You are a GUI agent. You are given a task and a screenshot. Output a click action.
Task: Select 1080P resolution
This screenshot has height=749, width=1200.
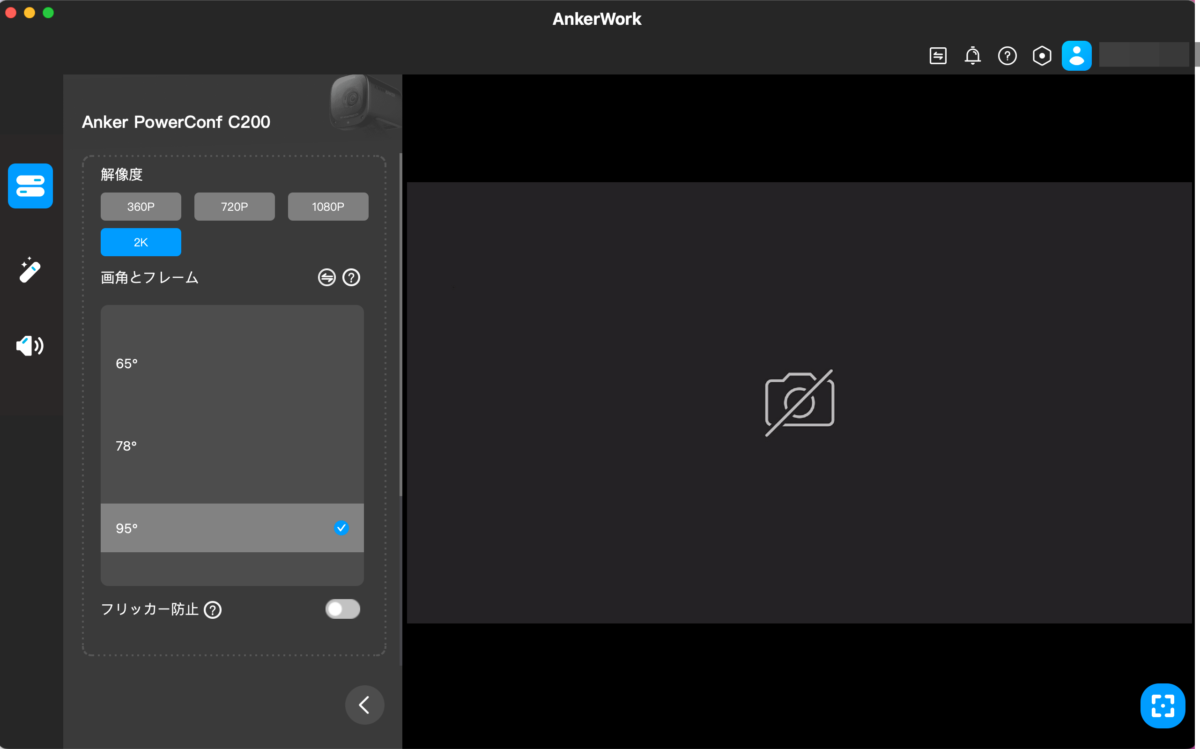click(x=328, y=207)
